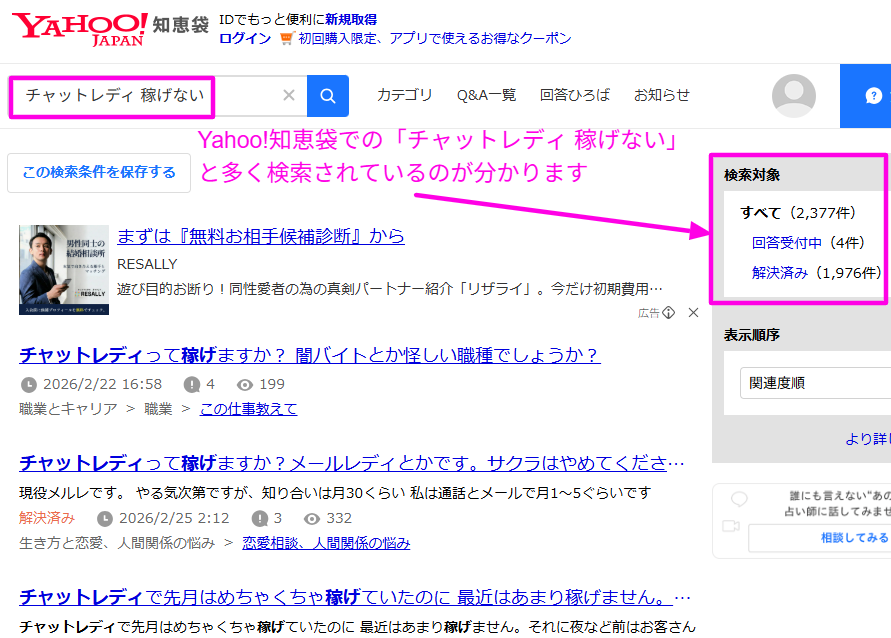Viewport: 891px width, 638px height.
Task: Click the eye icon showing 332 views
Action: point(311,519)
